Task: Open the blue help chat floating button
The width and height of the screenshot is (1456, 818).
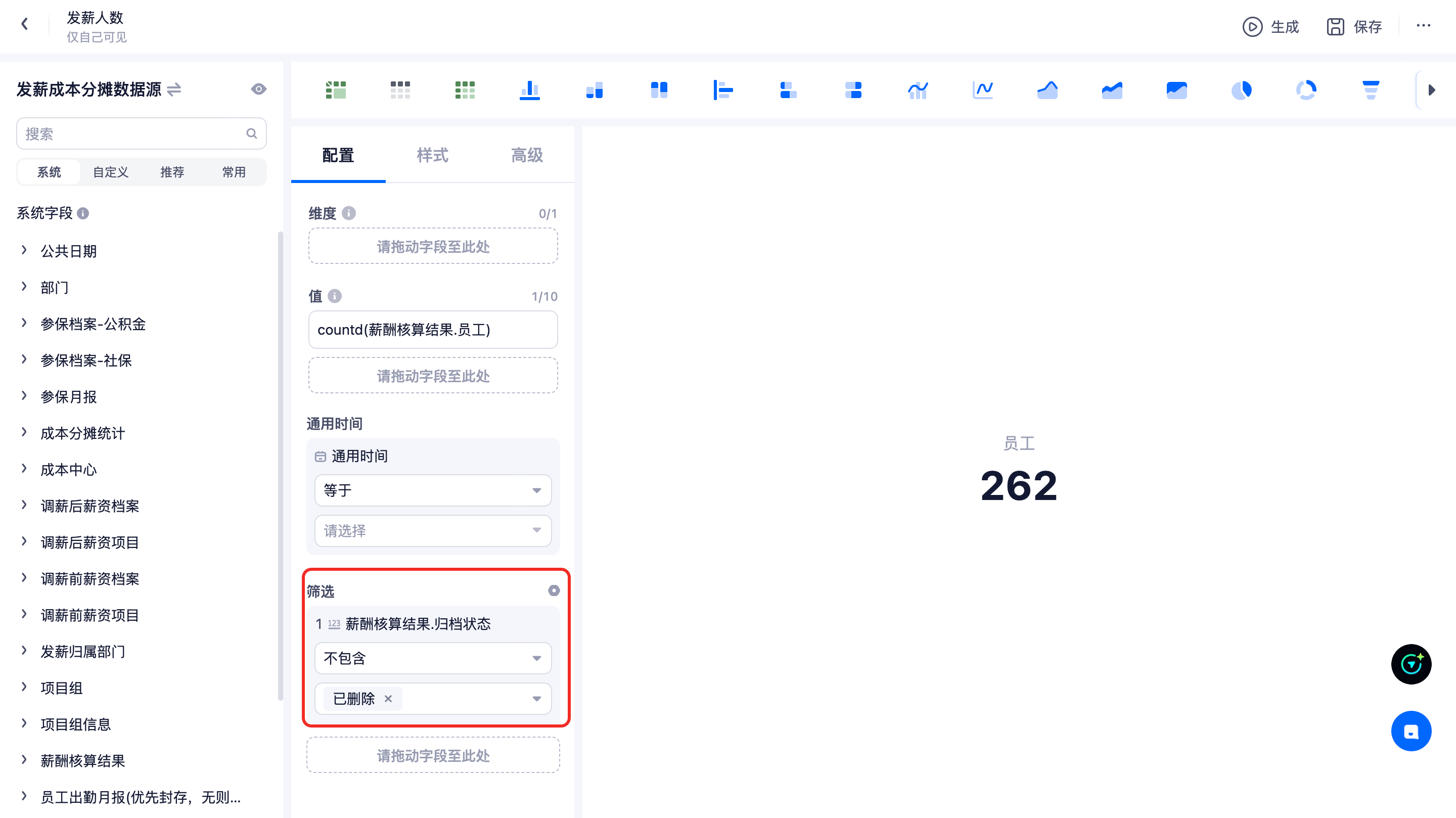Action: click(x=1411, y=731)
